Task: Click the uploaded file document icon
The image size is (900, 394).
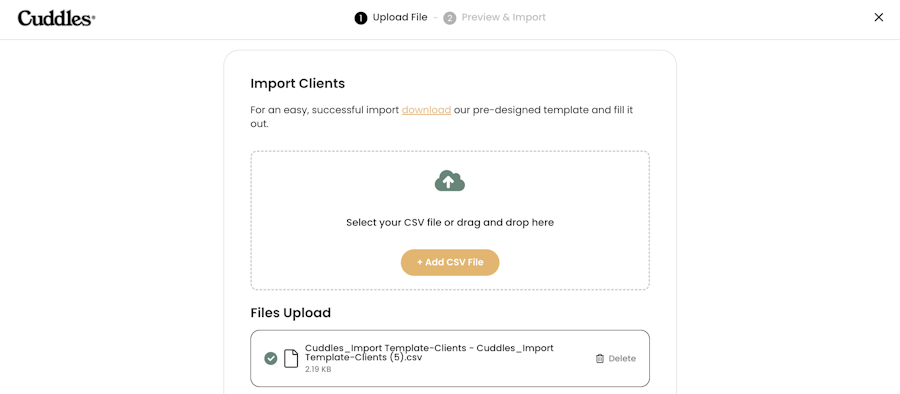Action: (292, 358)
